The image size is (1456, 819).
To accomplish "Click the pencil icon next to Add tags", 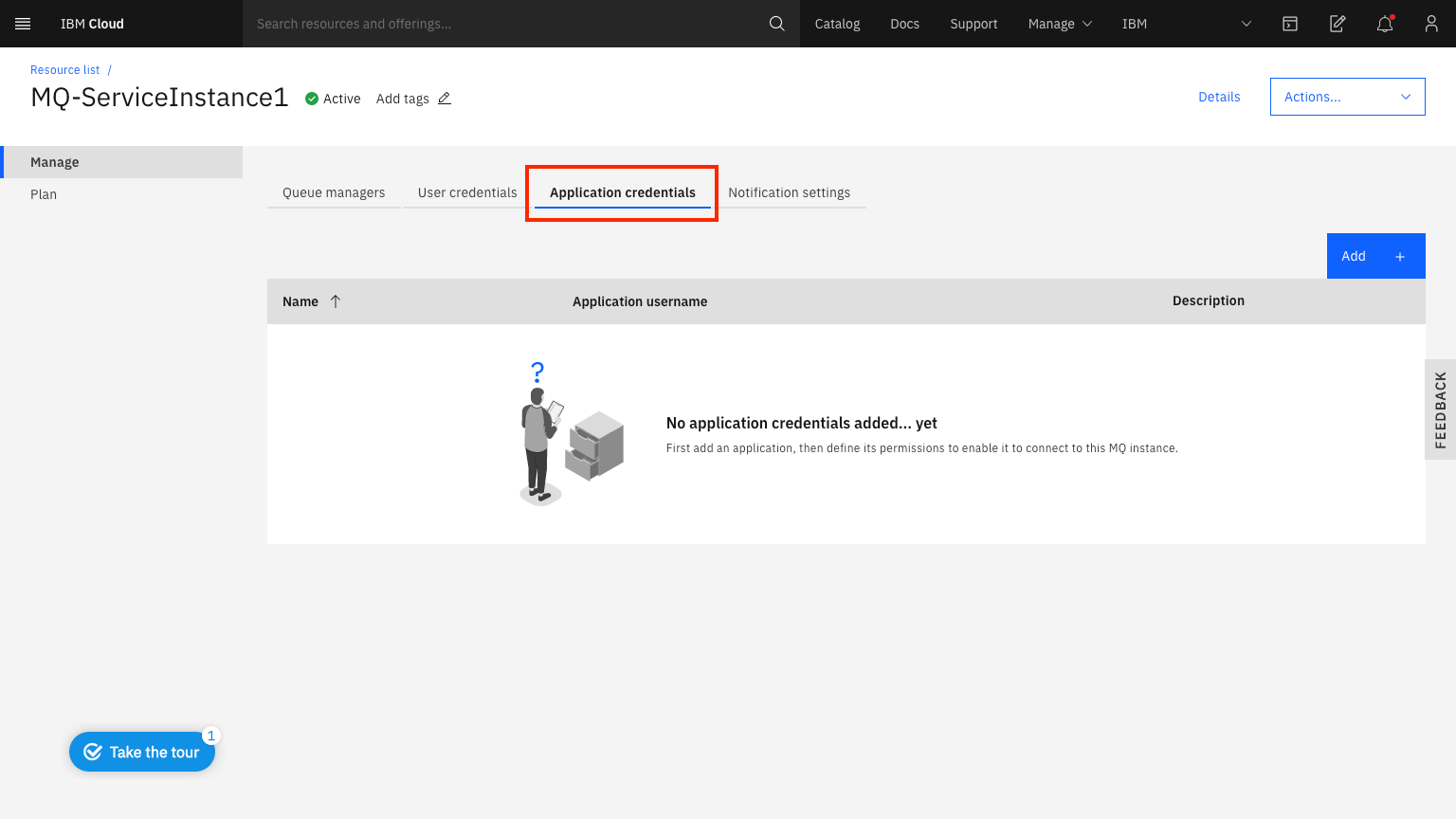I will tap(445, 98).
